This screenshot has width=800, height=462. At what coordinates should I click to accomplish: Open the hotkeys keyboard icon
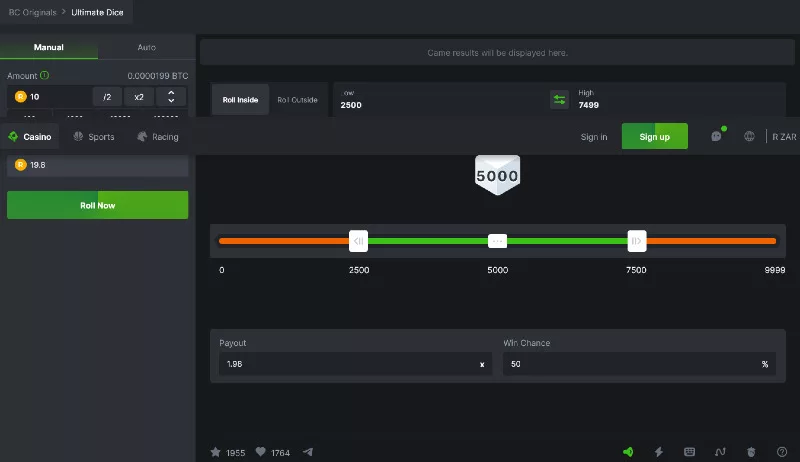(689, 452)
